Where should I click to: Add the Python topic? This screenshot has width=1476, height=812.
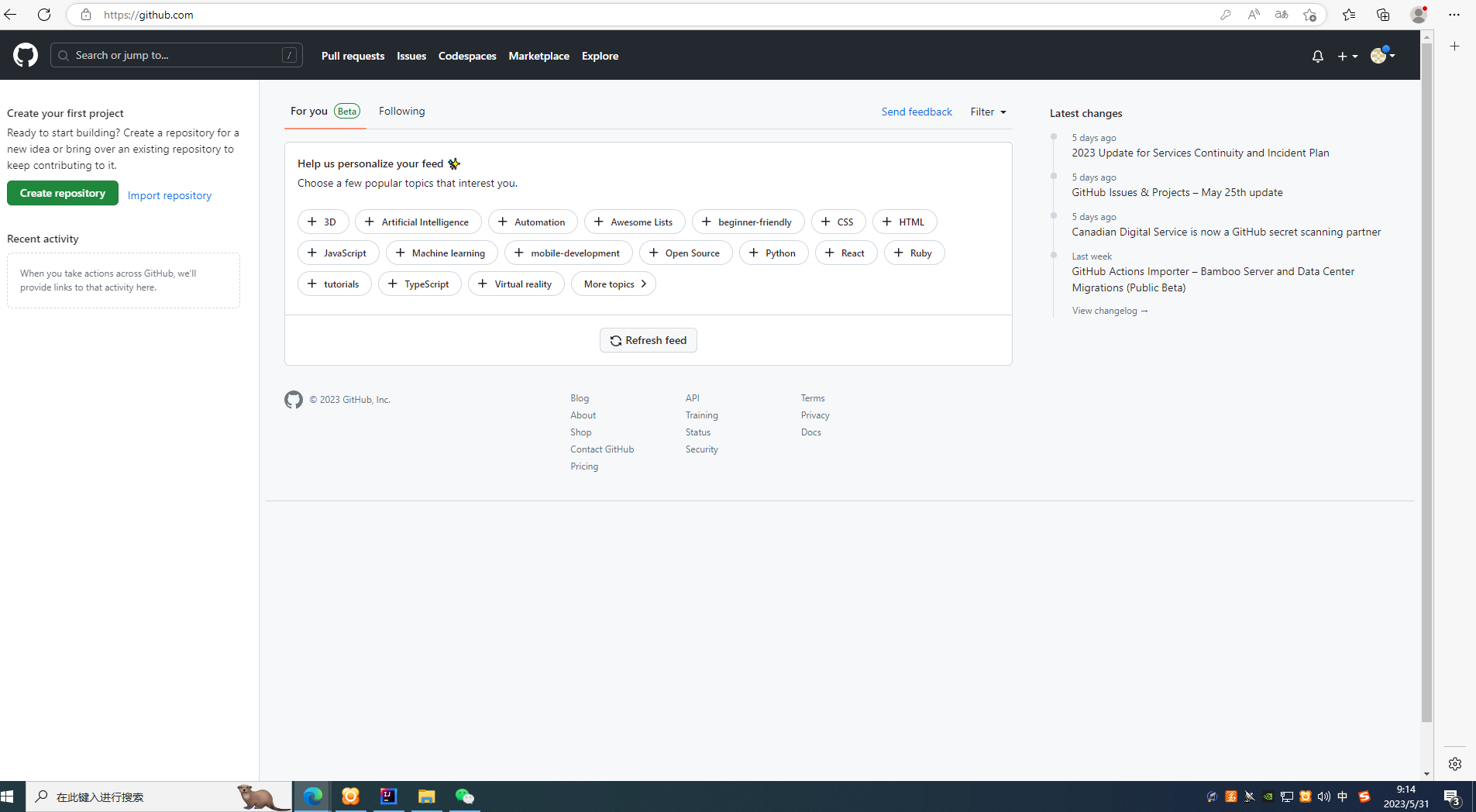pos(774,253)
